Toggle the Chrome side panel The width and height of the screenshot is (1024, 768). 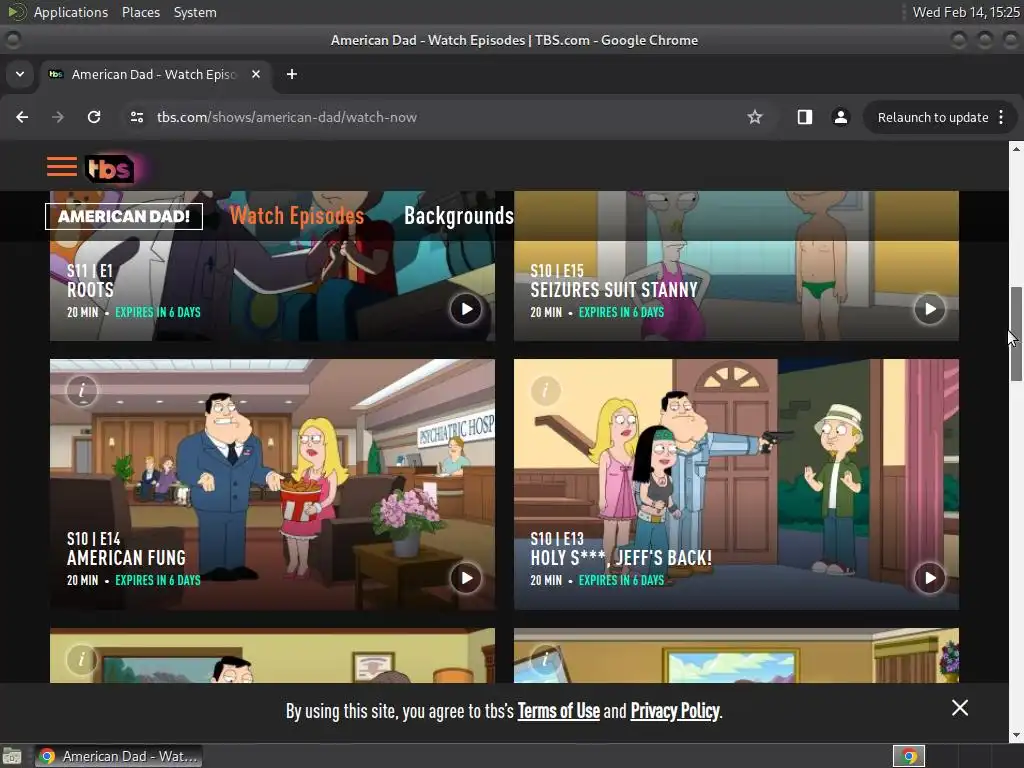click(805, 117)
